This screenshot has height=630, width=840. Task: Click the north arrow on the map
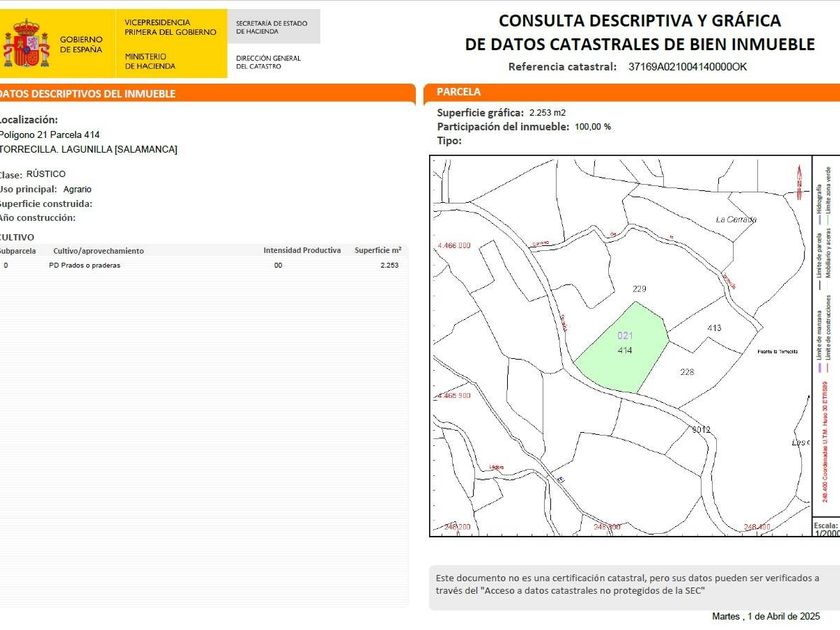click(799, 182)
